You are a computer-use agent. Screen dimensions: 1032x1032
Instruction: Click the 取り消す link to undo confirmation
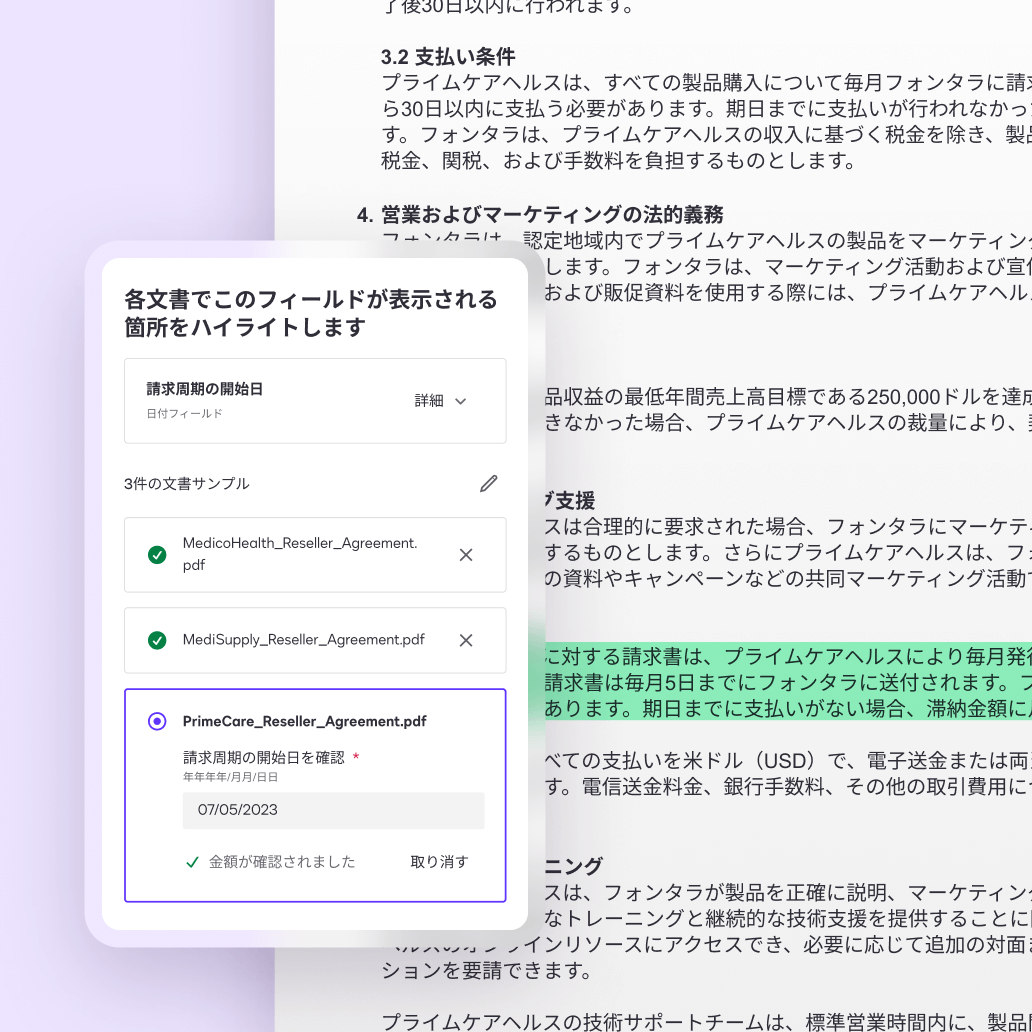[439, 862]
